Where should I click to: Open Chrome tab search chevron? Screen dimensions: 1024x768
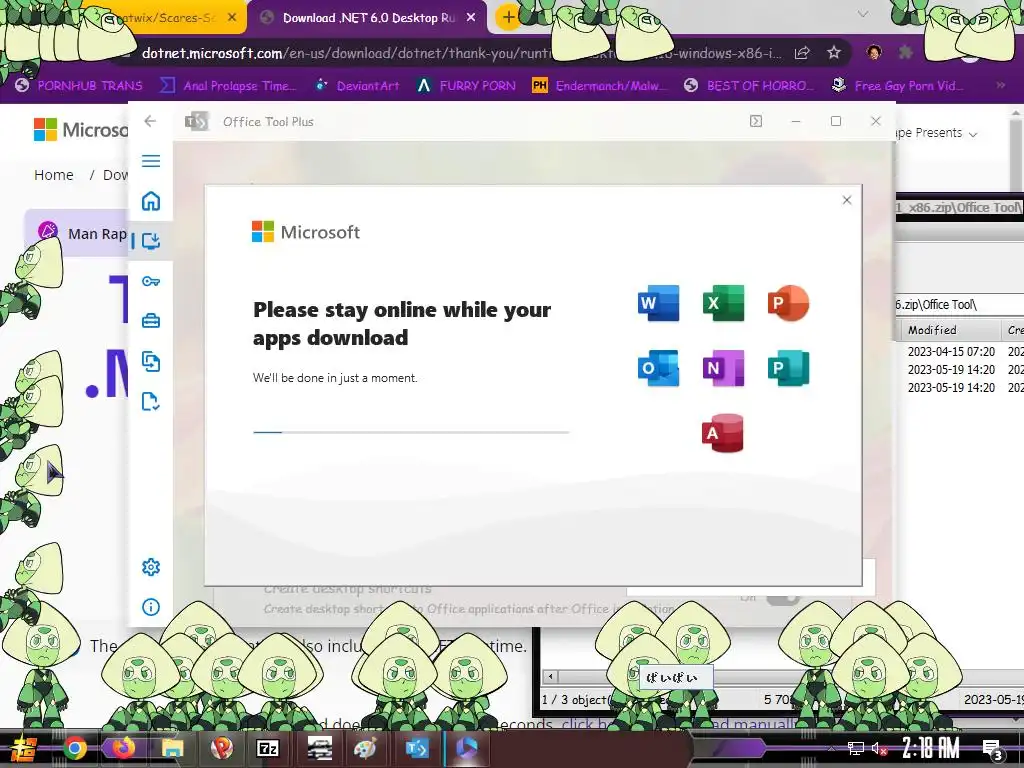(x=863, y=14)
